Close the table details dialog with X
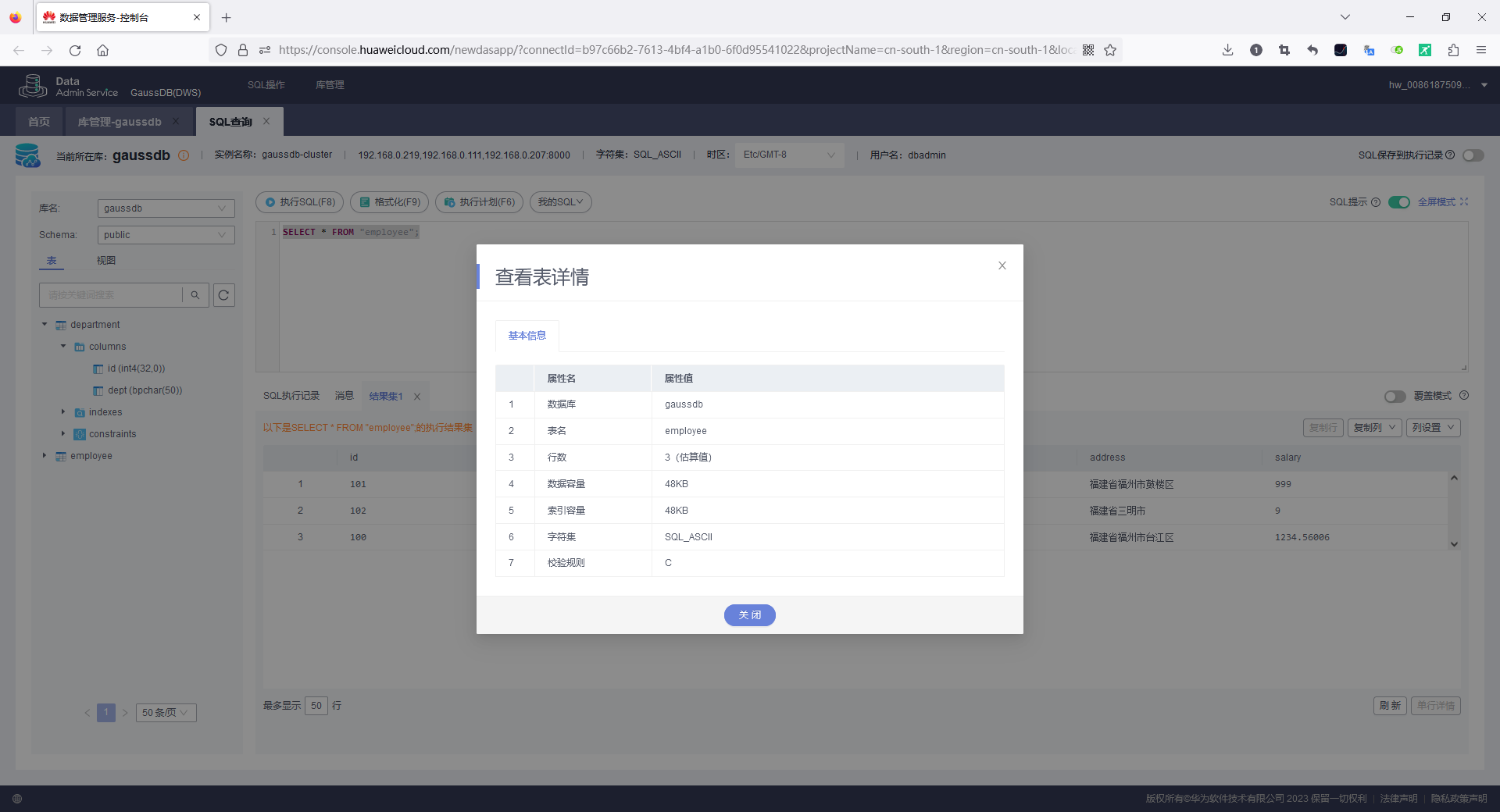This screenshot has height=812, width=1500. [x=1002, y=265]
